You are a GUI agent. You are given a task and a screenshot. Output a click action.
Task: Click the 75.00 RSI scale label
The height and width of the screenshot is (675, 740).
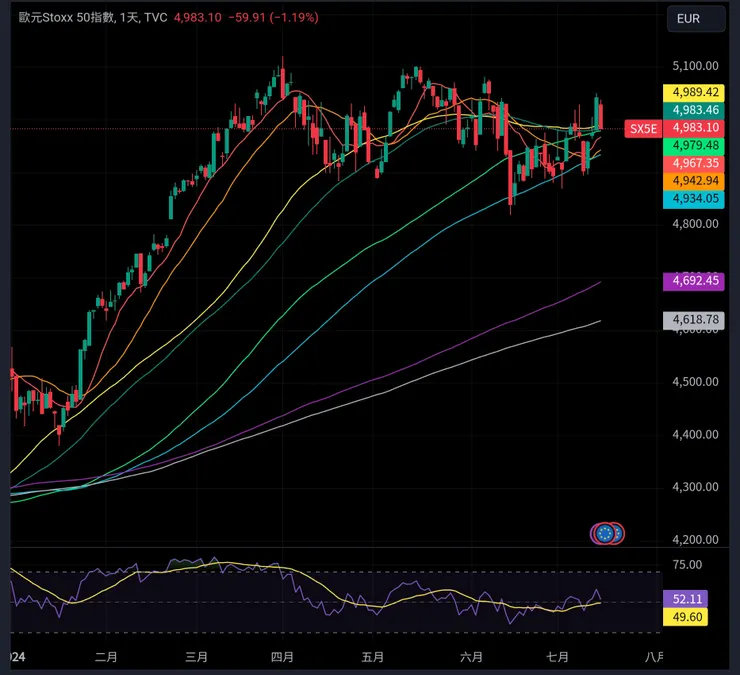(x=687, y=565)
